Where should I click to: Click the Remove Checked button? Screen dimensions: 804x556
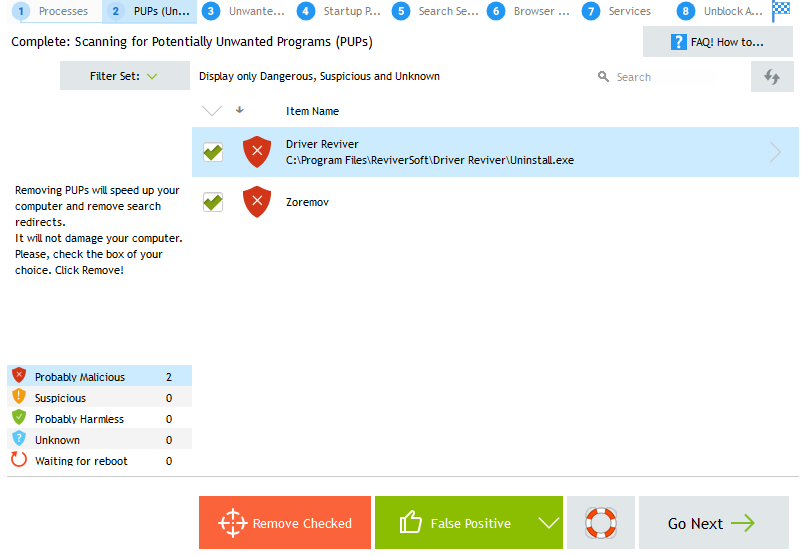click(285, 523)
